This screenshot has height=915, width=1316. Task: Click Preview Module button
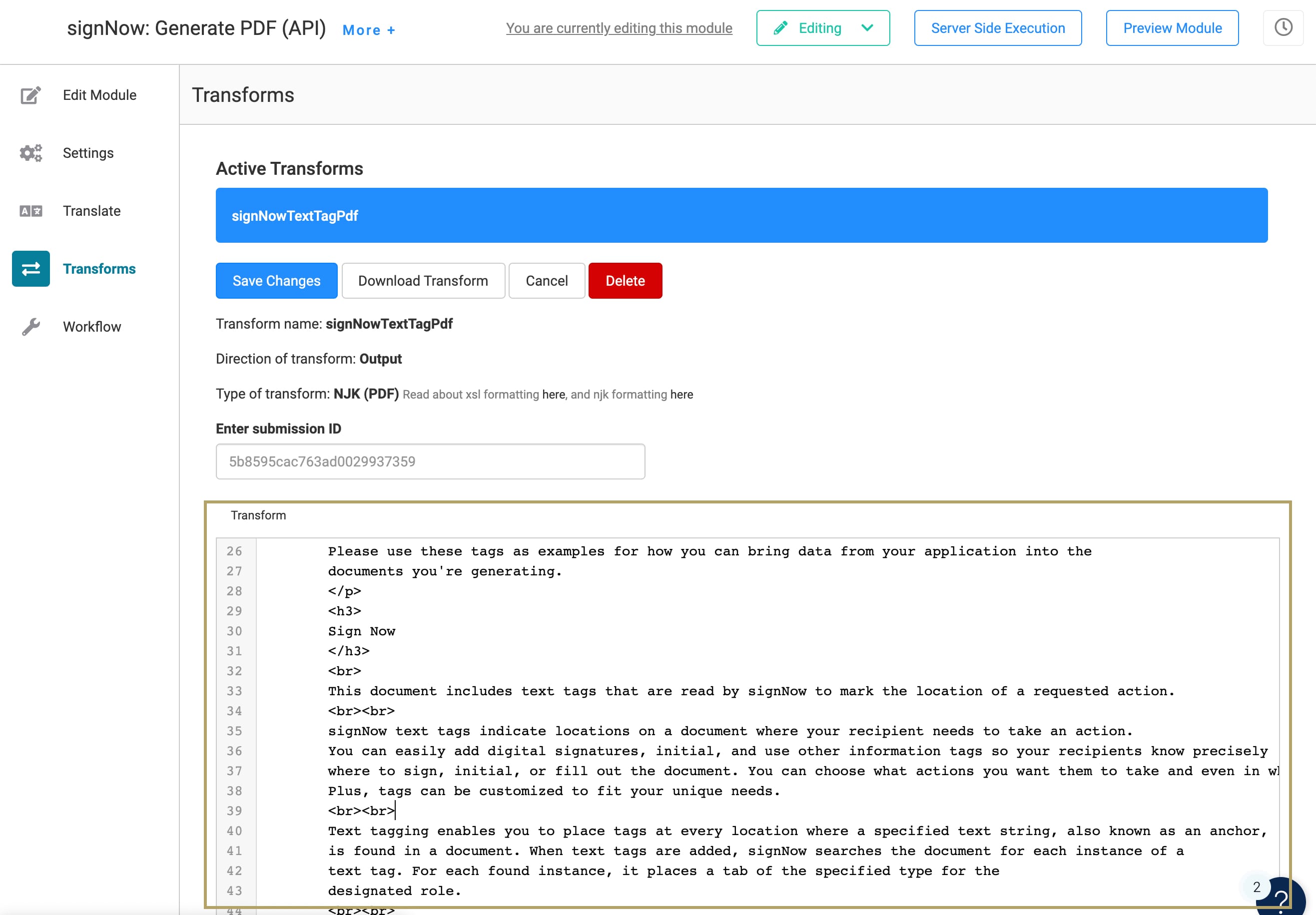pos(1172,28)
